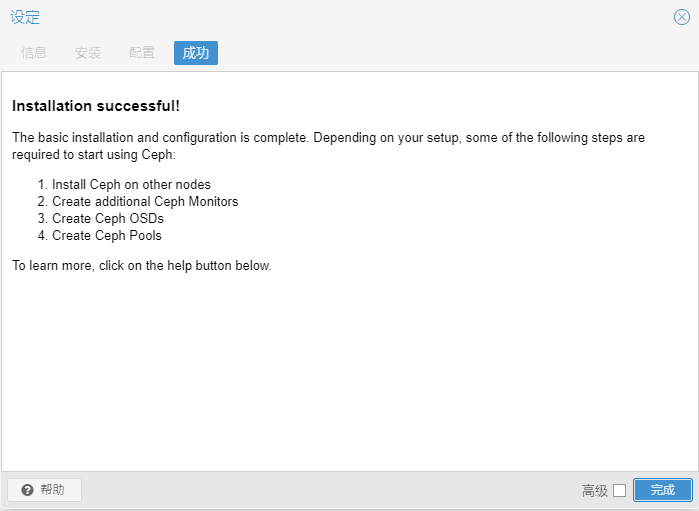Click the 'Installation successful!' heading
The height and width of the screenshot is (511, 699).
[x=96, y=106]
